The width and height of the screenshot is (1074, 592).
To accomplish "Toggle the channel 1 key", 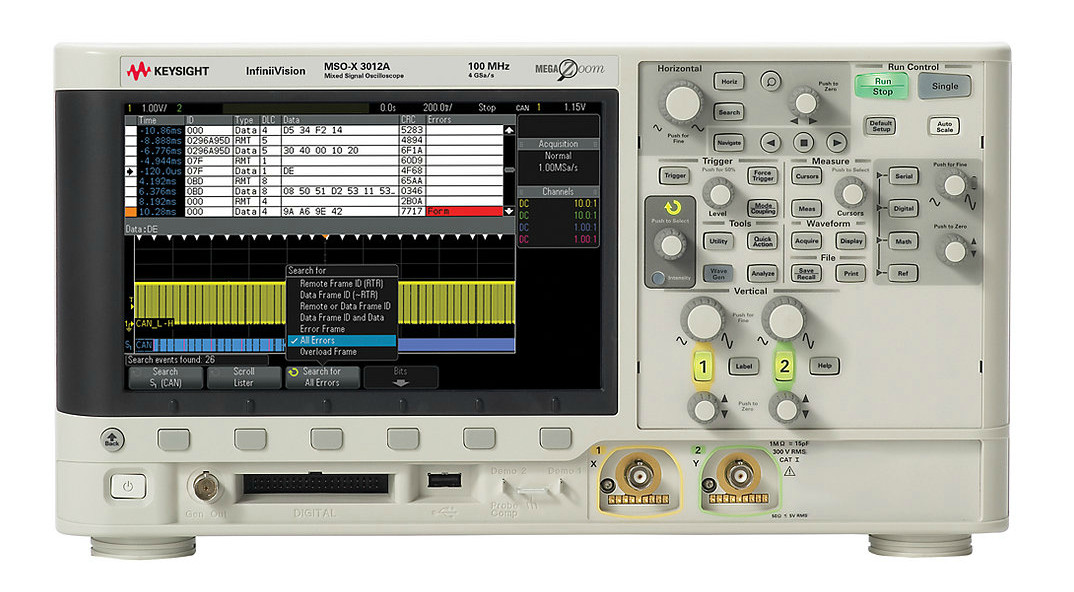I will (x=703, y=368).
